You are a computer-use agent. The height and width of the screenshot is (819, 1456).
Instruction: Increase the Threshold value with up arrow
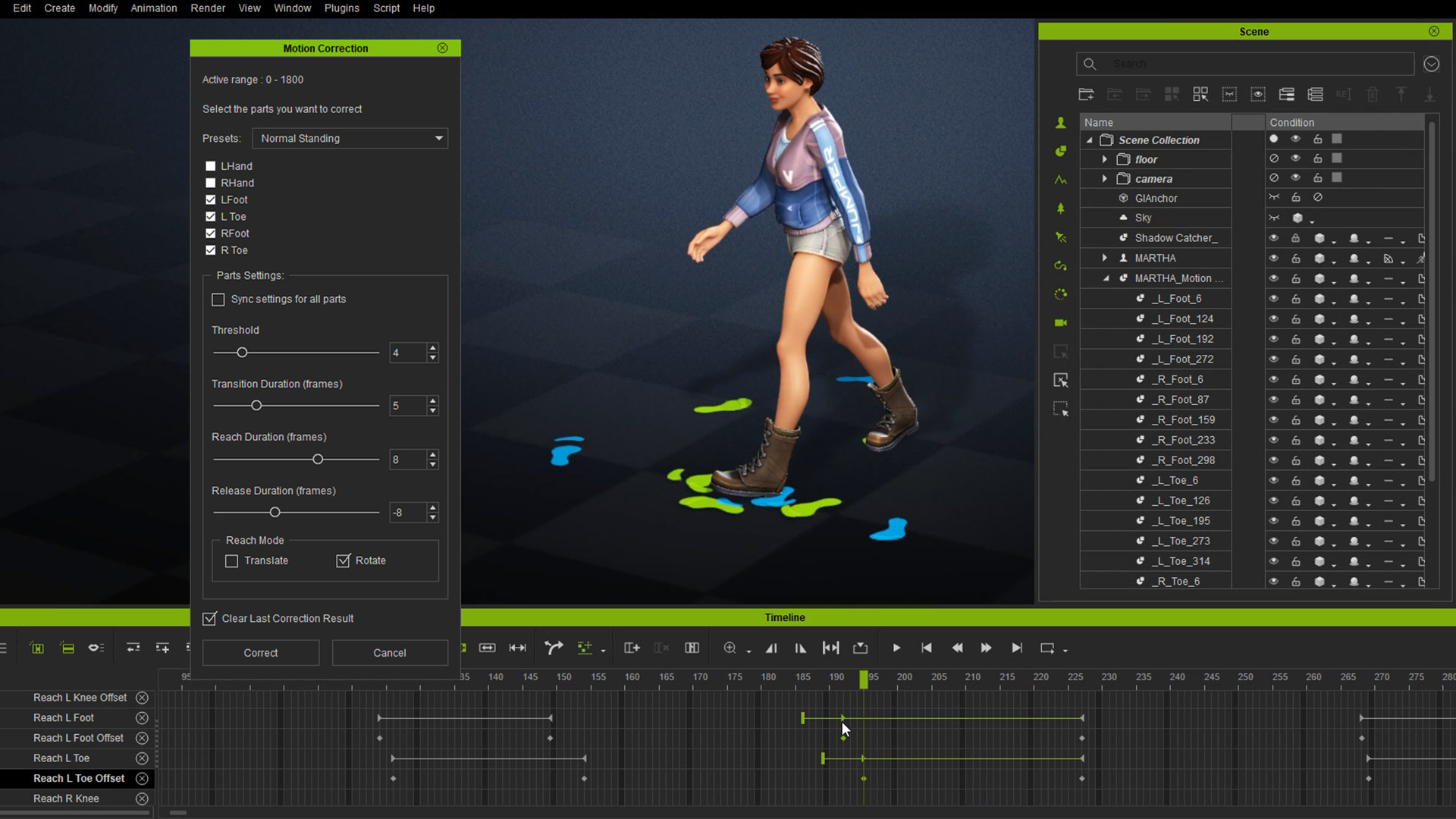(x=432, y=348)
